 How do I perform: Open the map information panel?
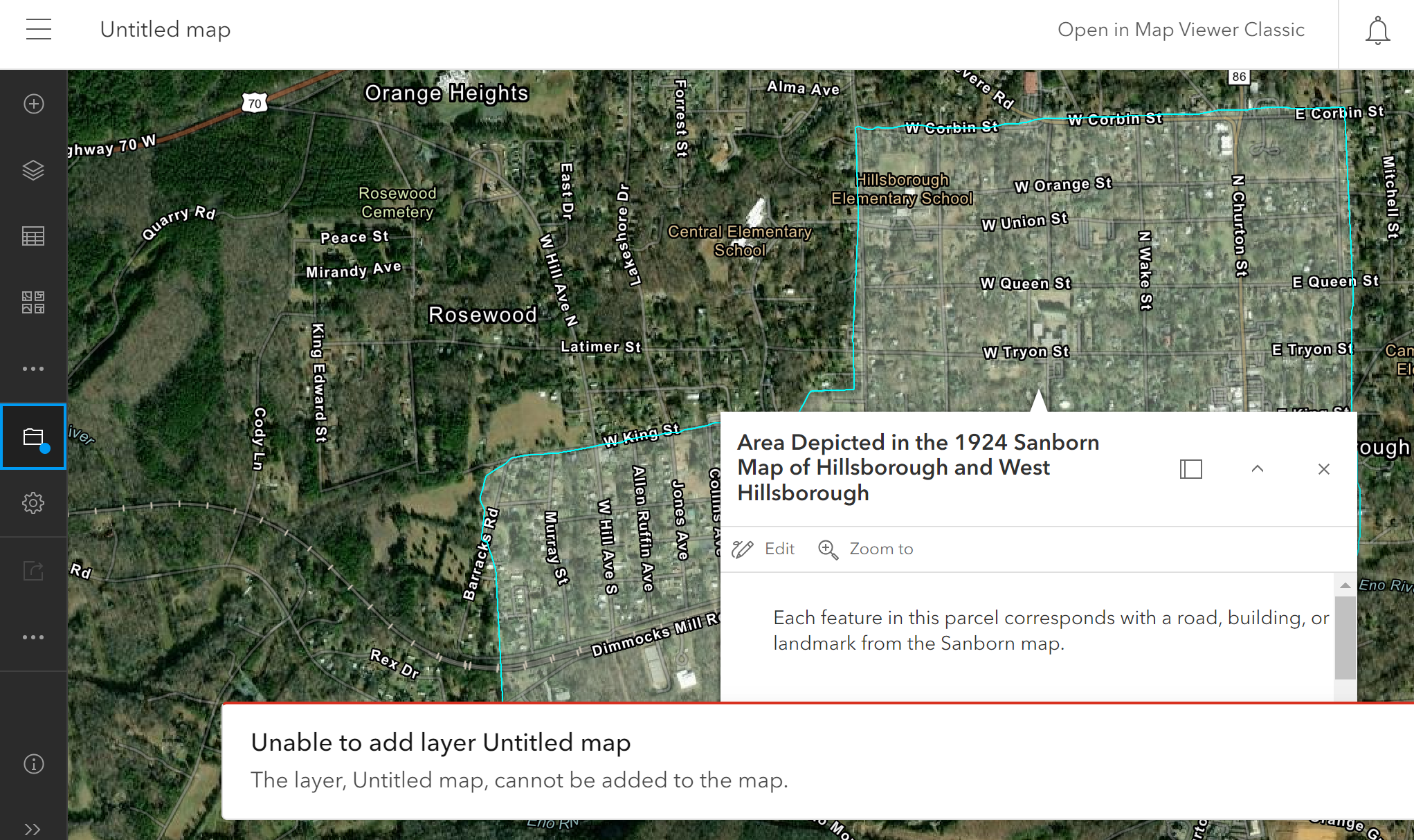pyautogui.click(x=33, y=764)
